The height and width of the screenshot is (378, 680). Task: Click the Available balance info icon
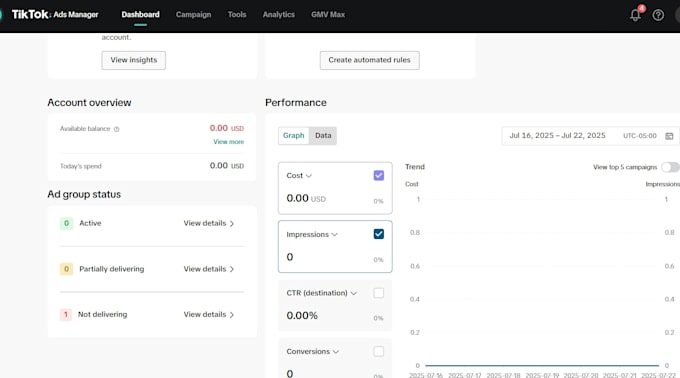pyautogui.click(x=116, y=129)
